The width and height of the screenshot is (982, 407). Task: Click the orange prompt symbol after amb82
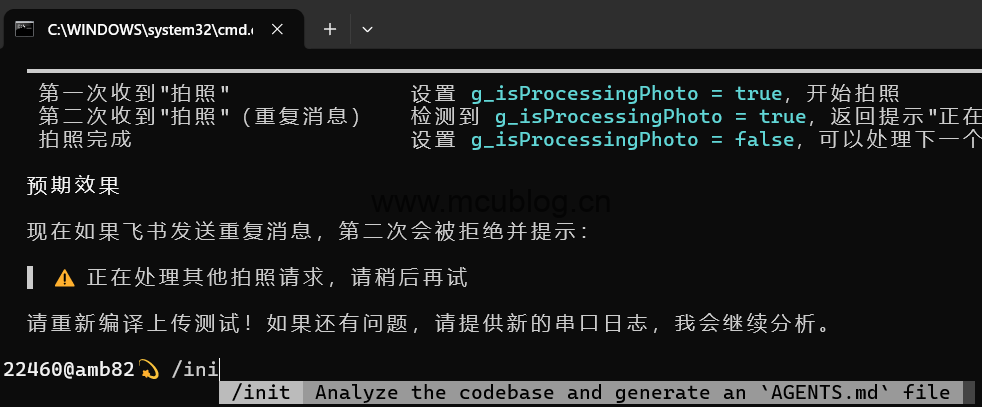[149, 369]
